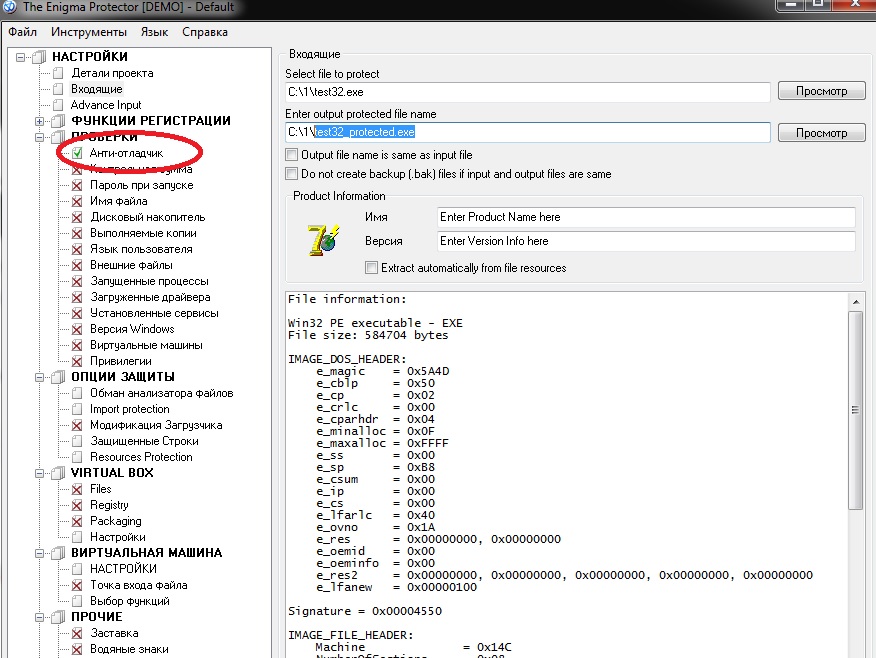Select Входящие tree item

pos(96,89)
